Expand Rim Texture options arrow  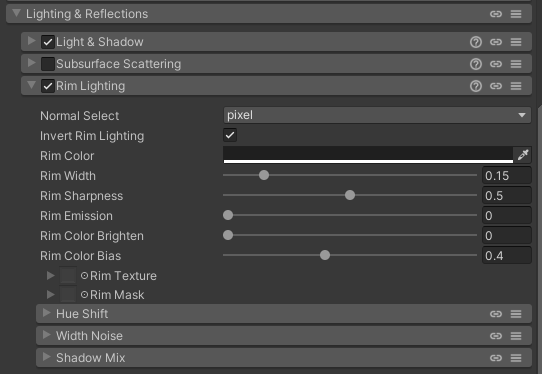(50, 275)
